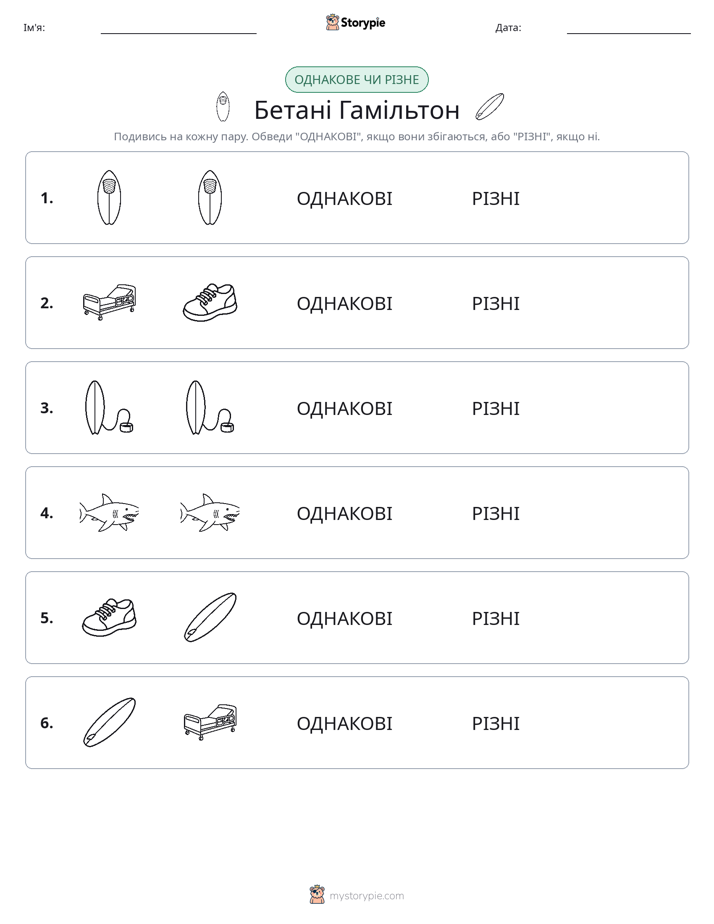Click the surfboard with leash, left, row 3

tap(110, 408)
